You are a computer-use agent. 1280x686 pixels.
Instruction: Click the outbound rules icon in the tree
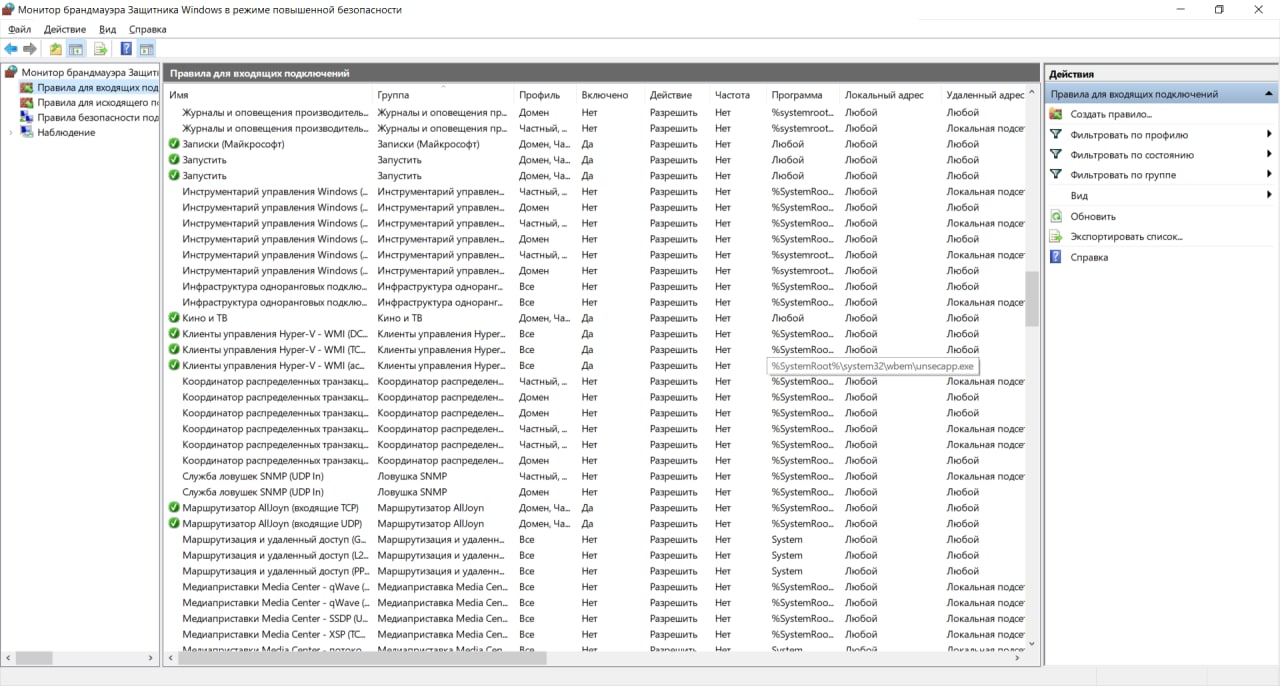(x=28, y=102)
